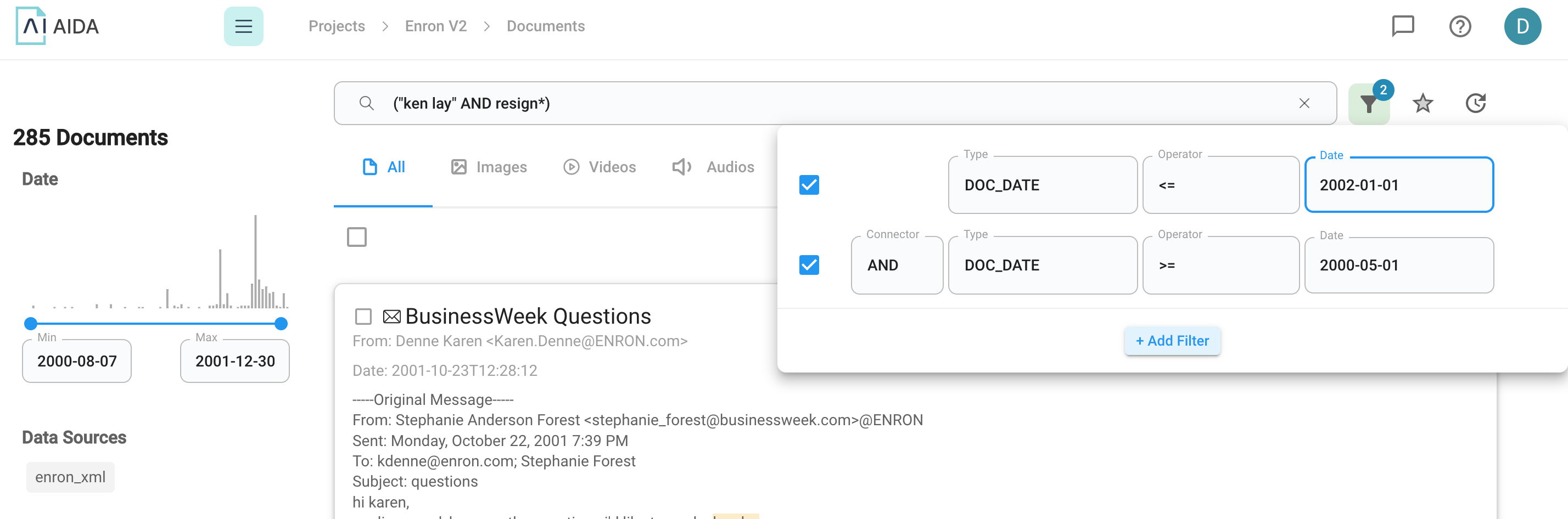Open the AND Connector dropdown
The width and height of the screenshot is (1568, 519).
point(897,266)
